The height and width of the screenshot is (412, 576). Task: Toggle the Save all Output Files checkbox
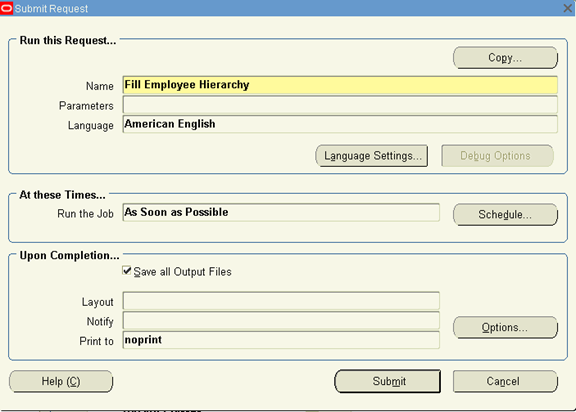tap(127, 271)
